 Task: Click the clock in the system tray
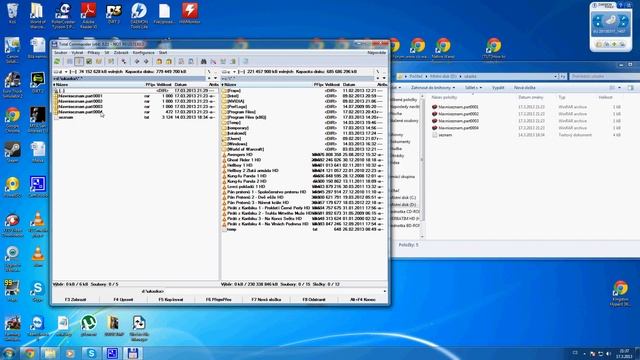[624, 353]
